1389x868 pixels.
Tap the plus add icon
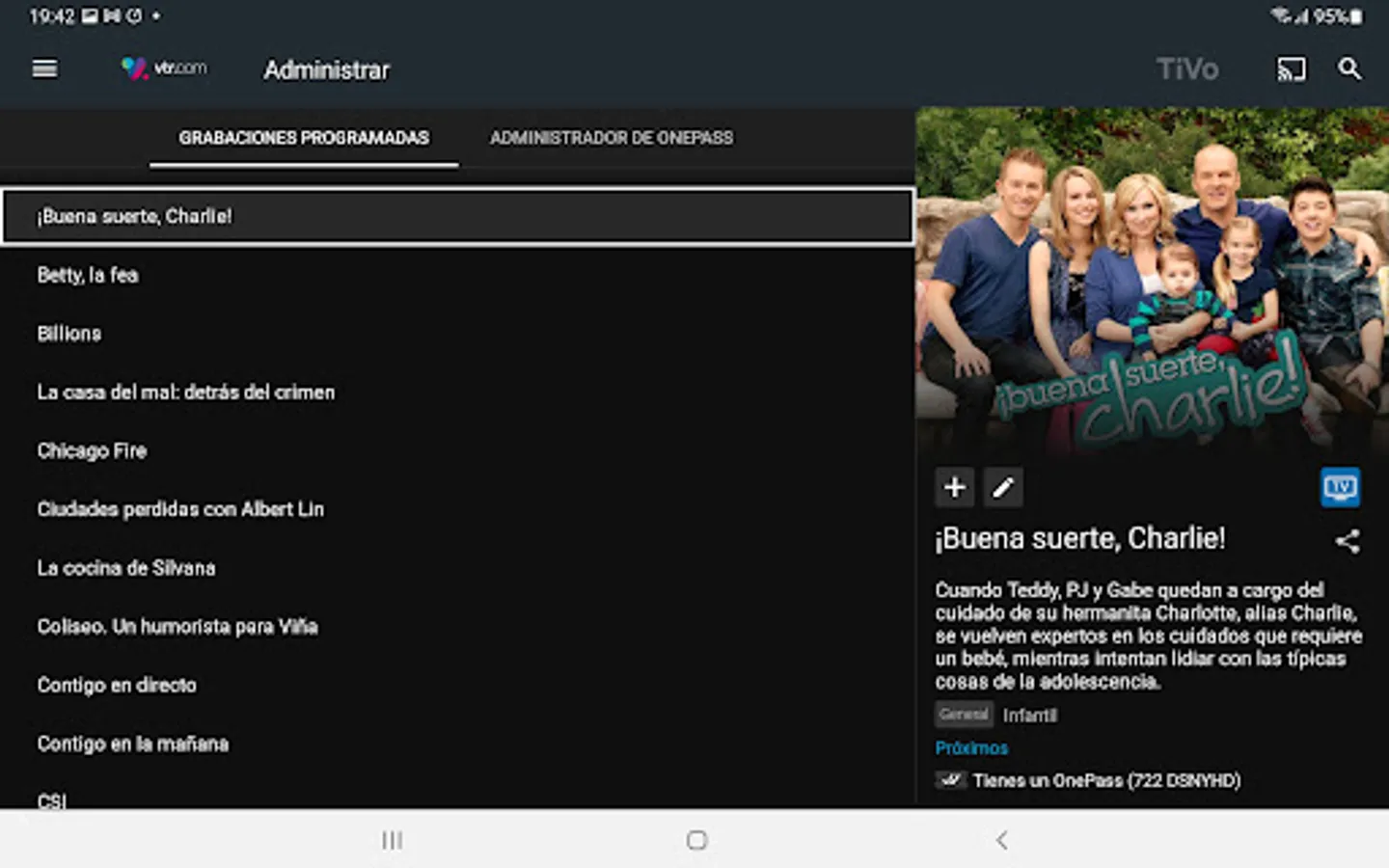tap(955, 487)
